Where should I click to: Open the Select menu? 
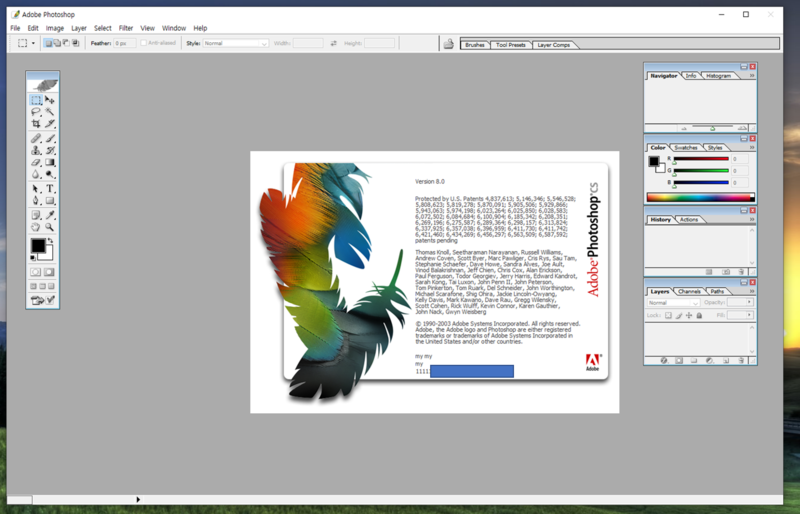[x=103, y=28]
